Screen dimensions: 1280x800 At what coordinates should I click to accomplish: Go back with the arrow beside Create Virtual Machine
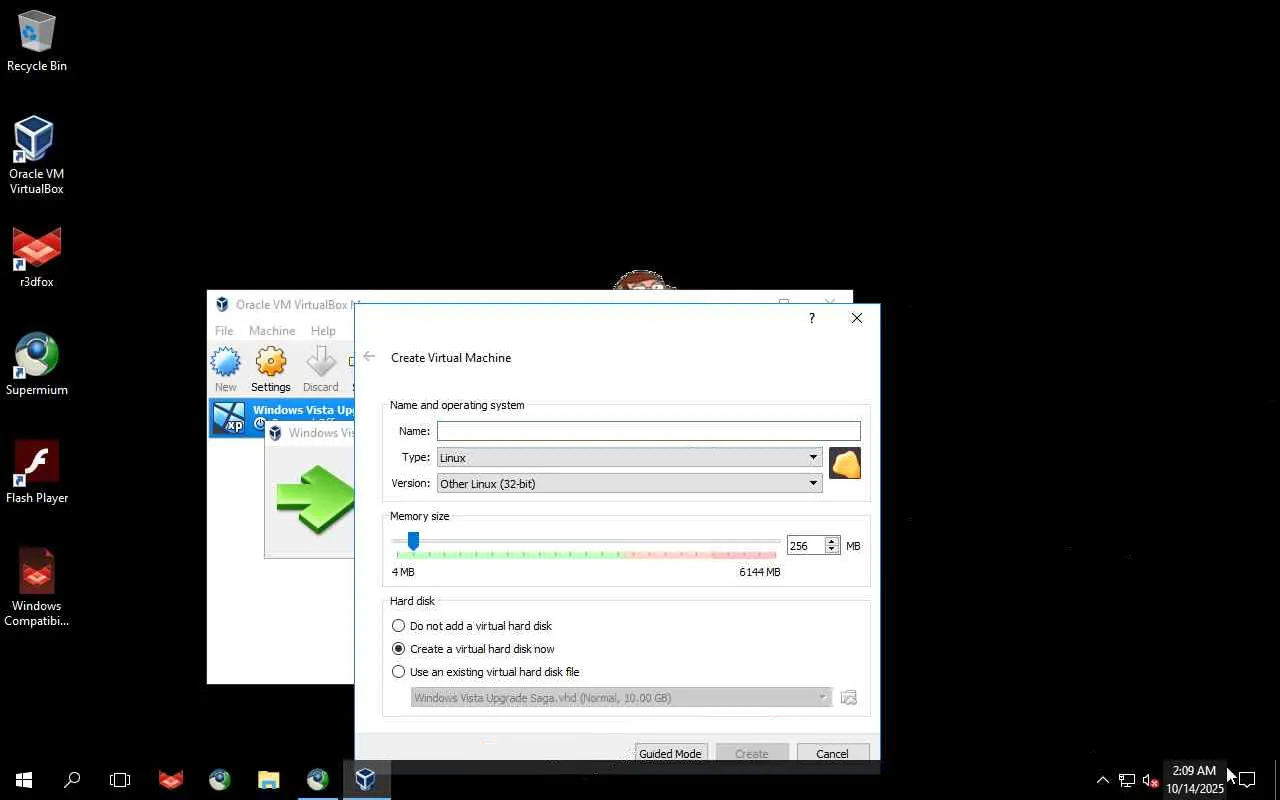(x=370, y=357)
